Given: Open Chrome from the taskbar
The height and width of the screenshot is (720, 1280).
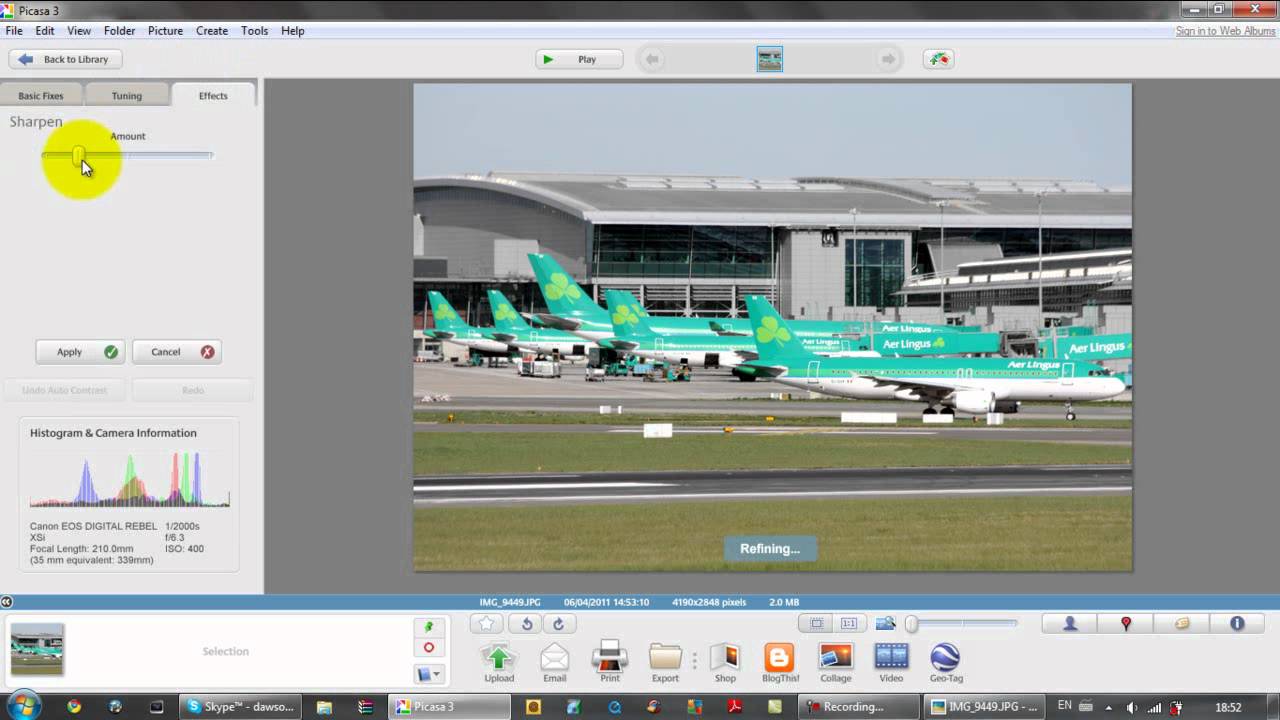Looking at the screenshot, I should coord(74,706).
